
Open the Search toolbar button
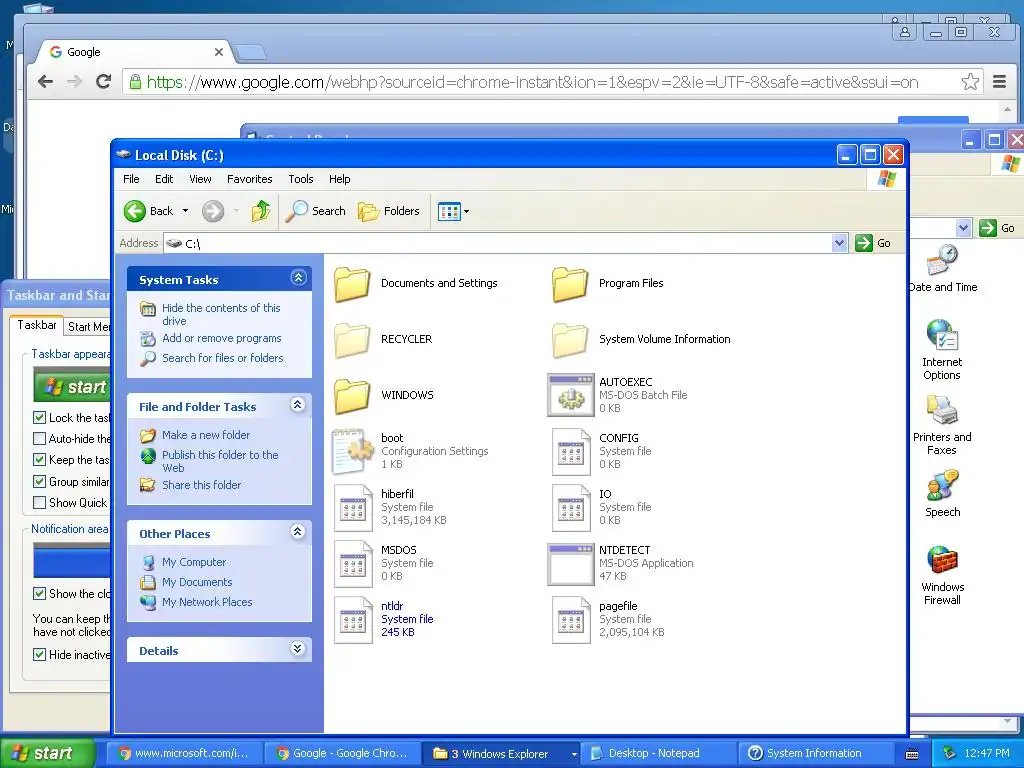[x=315, y=211]
